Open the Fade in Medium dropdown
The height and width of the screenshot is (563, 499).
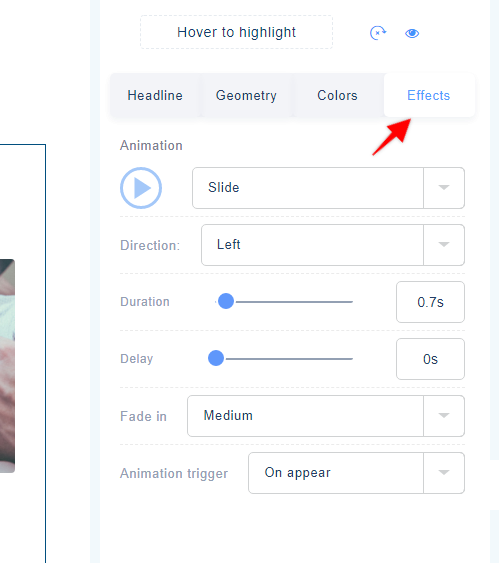tap(326, 416)
